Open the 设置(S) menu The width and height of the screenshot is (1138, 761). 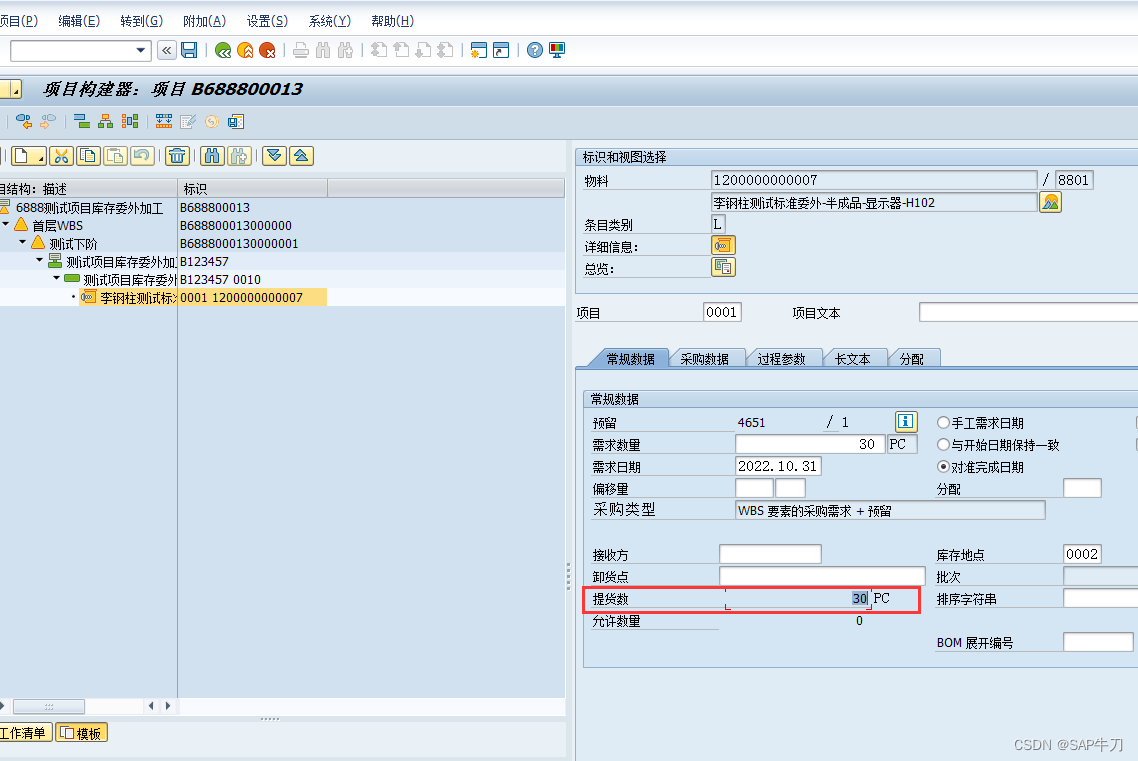click(x=267, y=21)
